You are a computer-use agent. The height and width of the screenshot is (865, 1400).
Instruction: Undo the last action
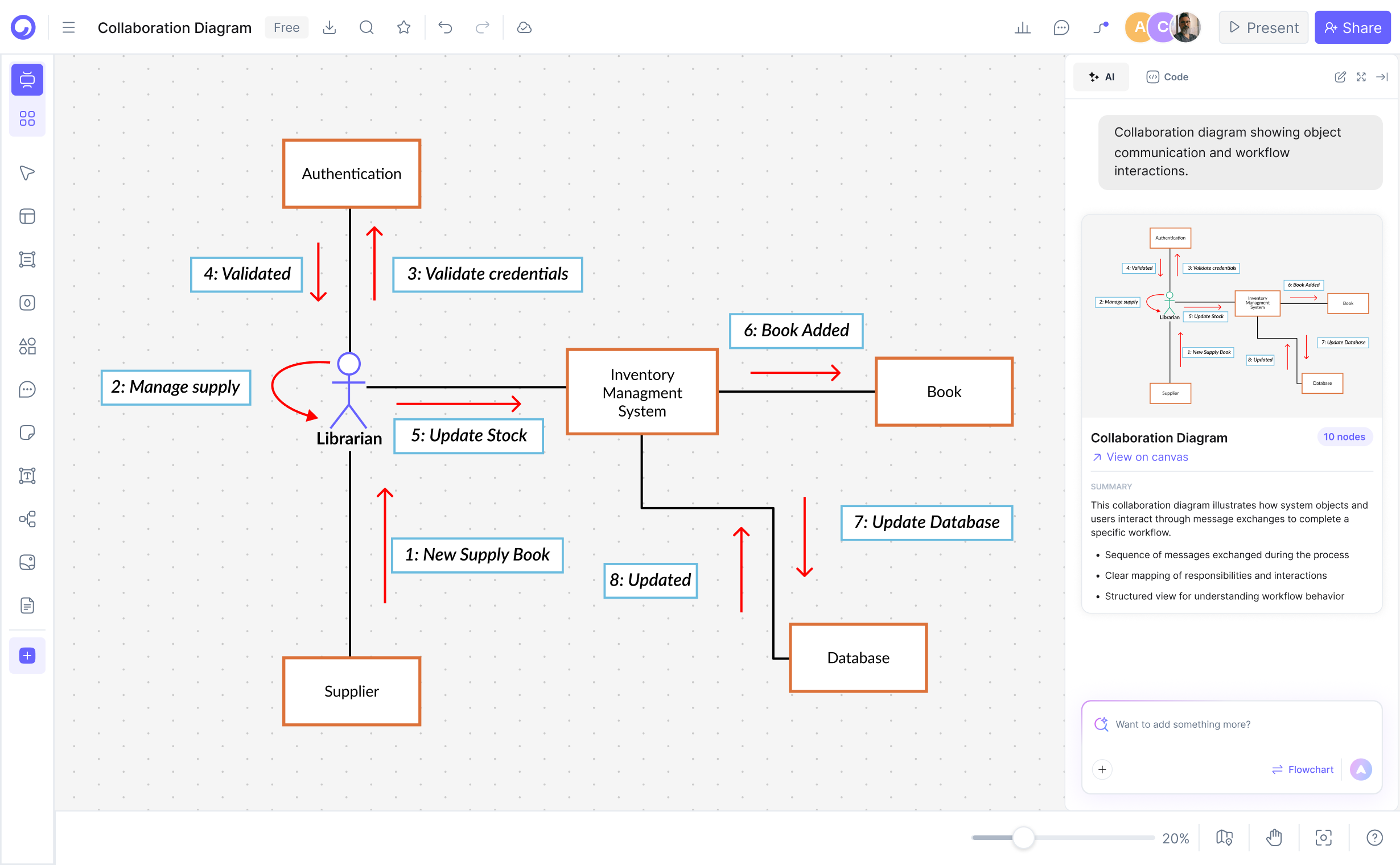tap(445, 27)
